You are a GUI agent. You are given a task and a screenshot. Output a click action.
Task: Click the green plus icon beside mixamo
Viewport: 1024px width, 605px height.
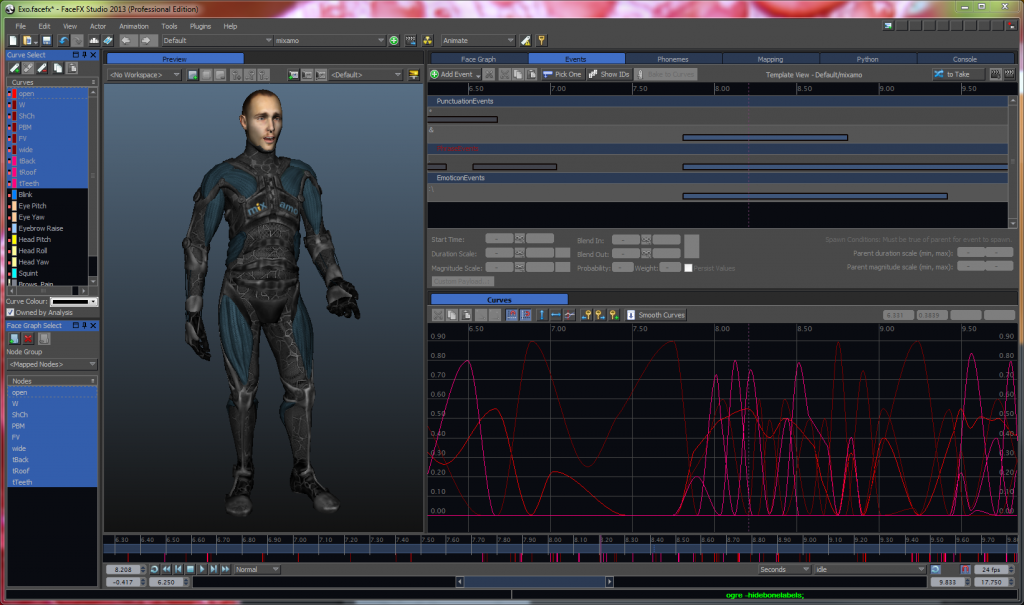(x=394, y=41)
